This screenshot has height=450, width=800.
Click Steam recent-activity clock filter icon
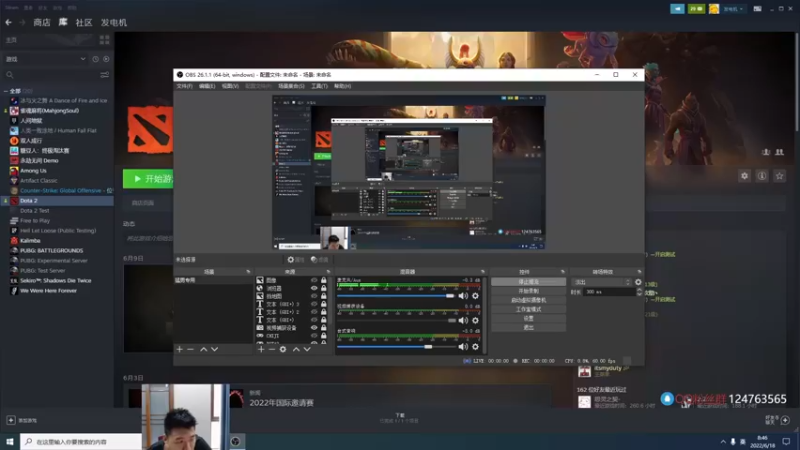[95, 59]
